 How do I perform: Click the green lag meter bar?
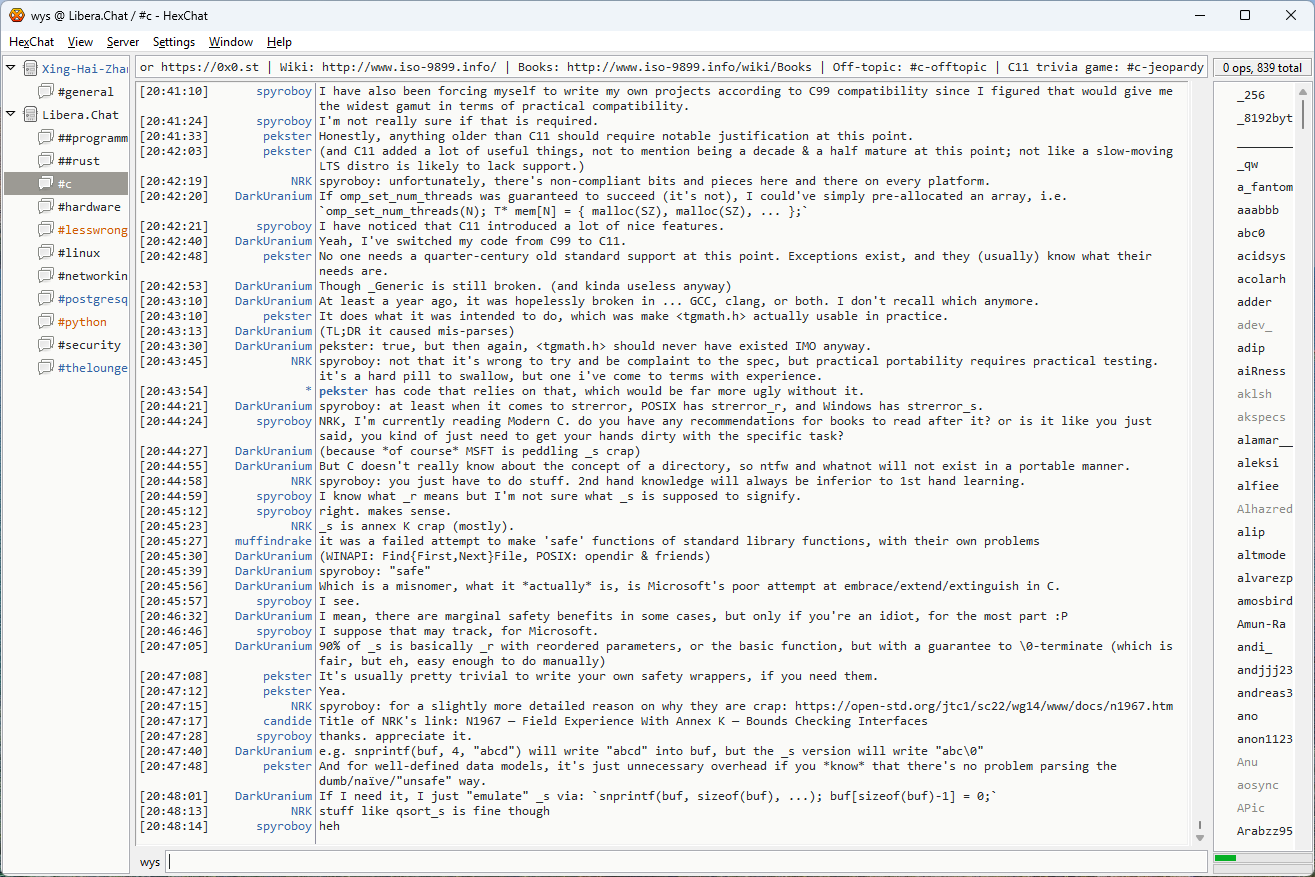pos(1225,859)
